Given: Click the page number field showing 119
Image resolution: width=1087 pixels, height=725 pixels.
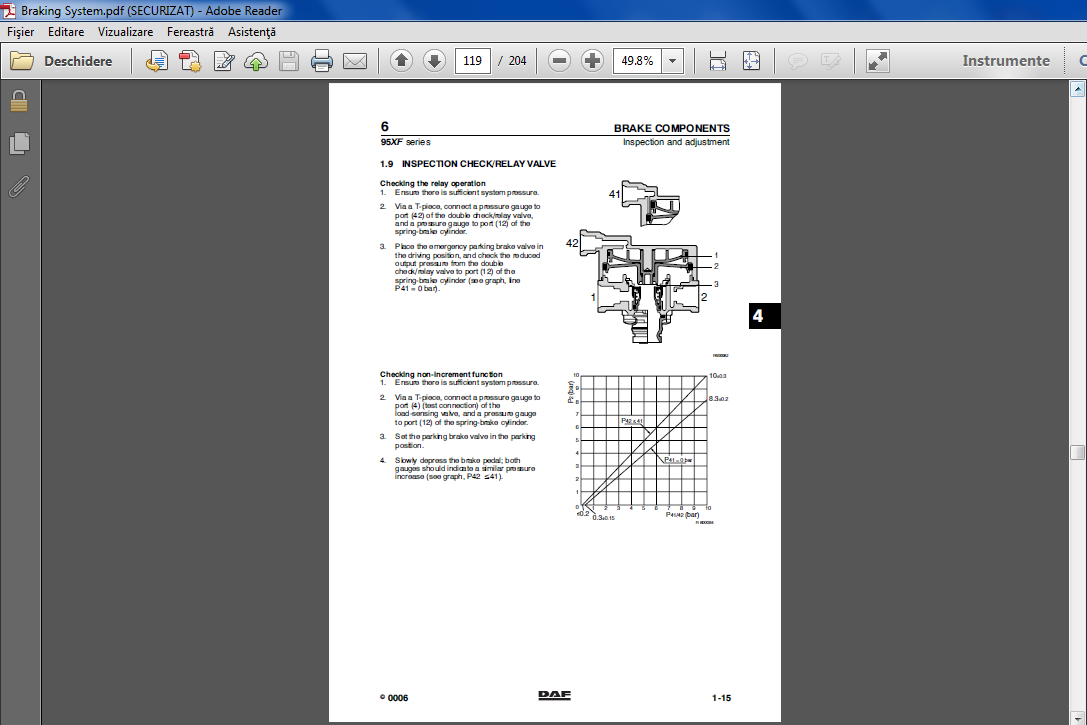Looking at the screenshot, I should coord(473,61).
